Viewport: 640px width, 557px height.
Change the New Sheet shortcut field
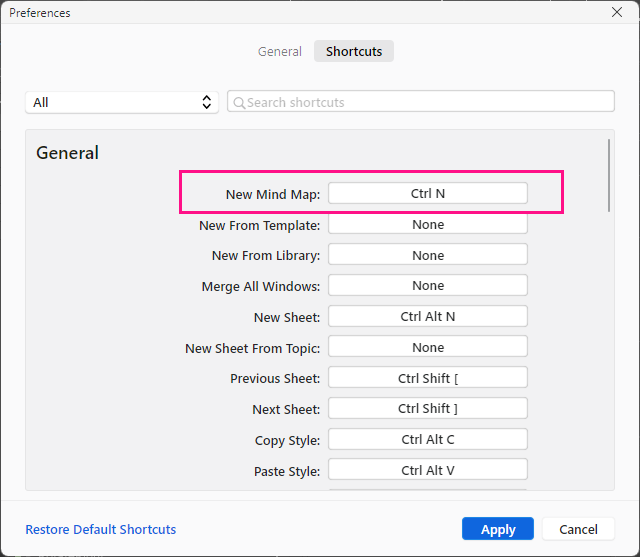coord(427,316)
